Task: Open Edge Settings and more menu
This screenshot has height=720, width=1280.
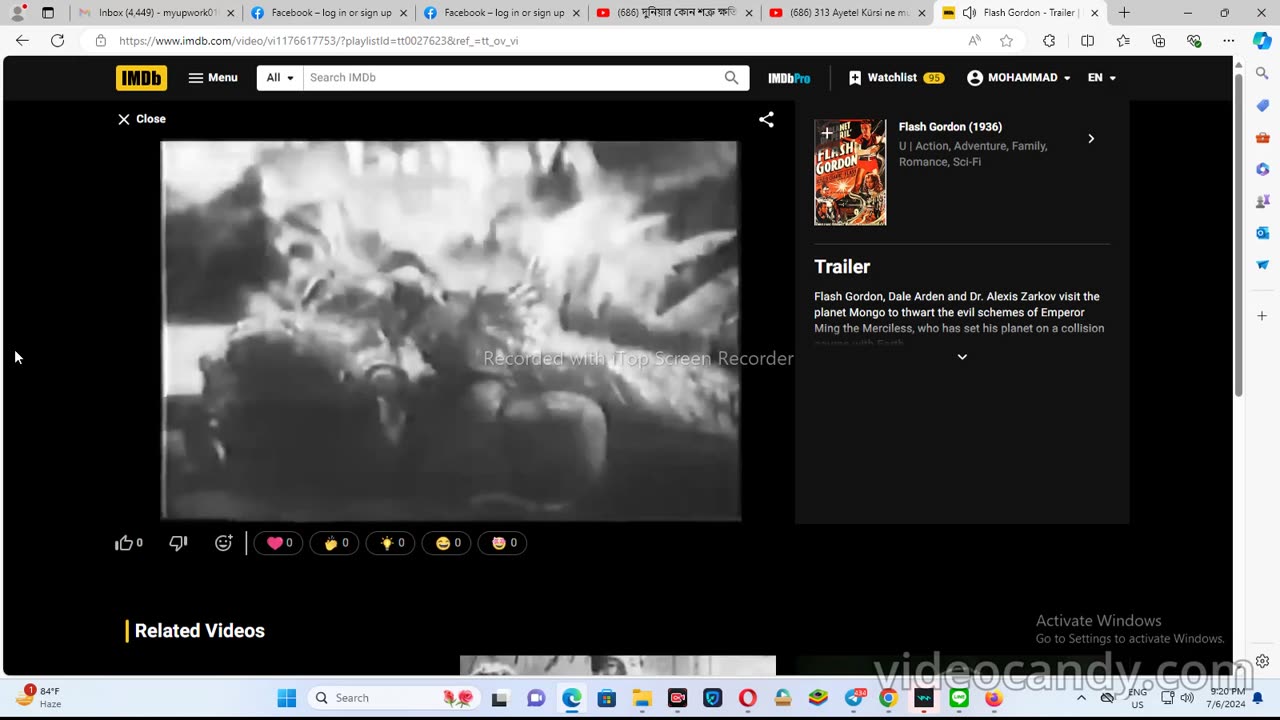Action: pyautogui.click(x=1229, y=41)
